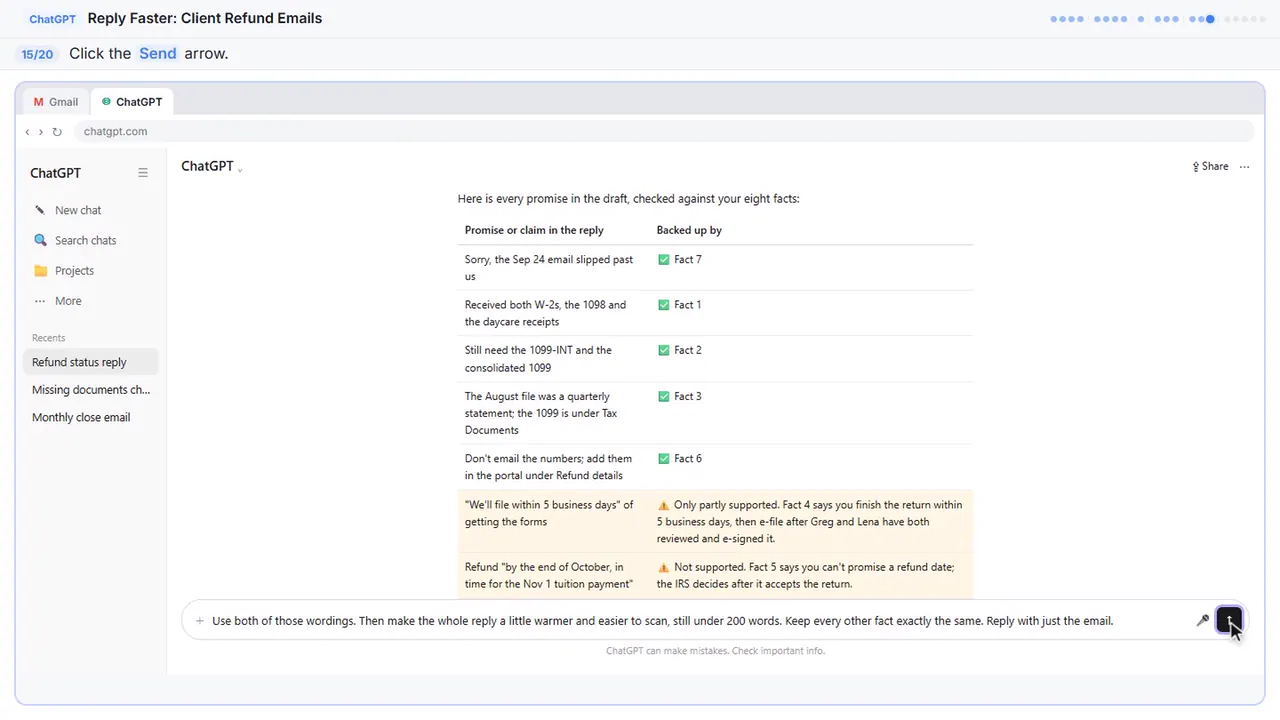Click into the message composer text
Image resolution: width=1280 pixels, height=720 pixels.
(662, 621)
